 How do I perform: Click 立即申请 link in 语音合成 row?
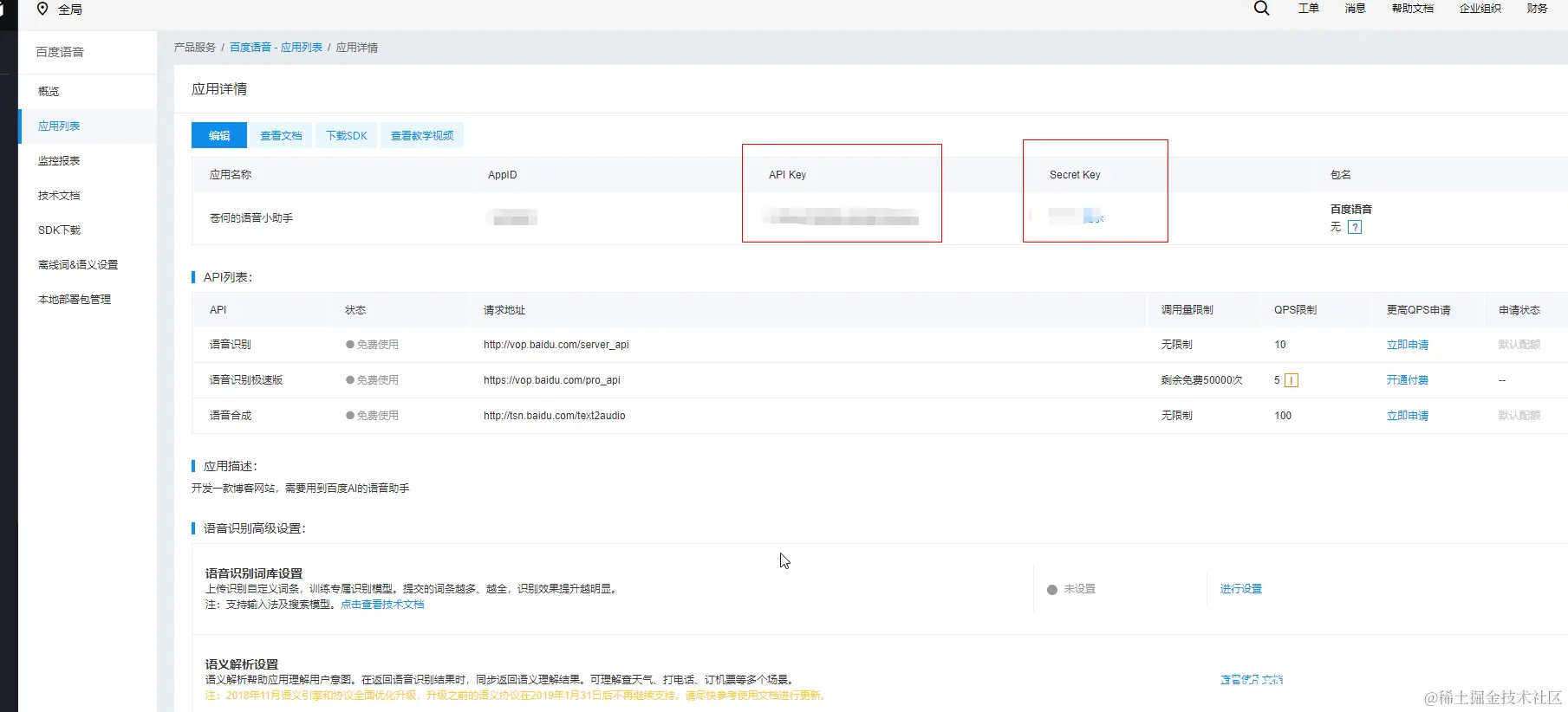[1408, 416]
